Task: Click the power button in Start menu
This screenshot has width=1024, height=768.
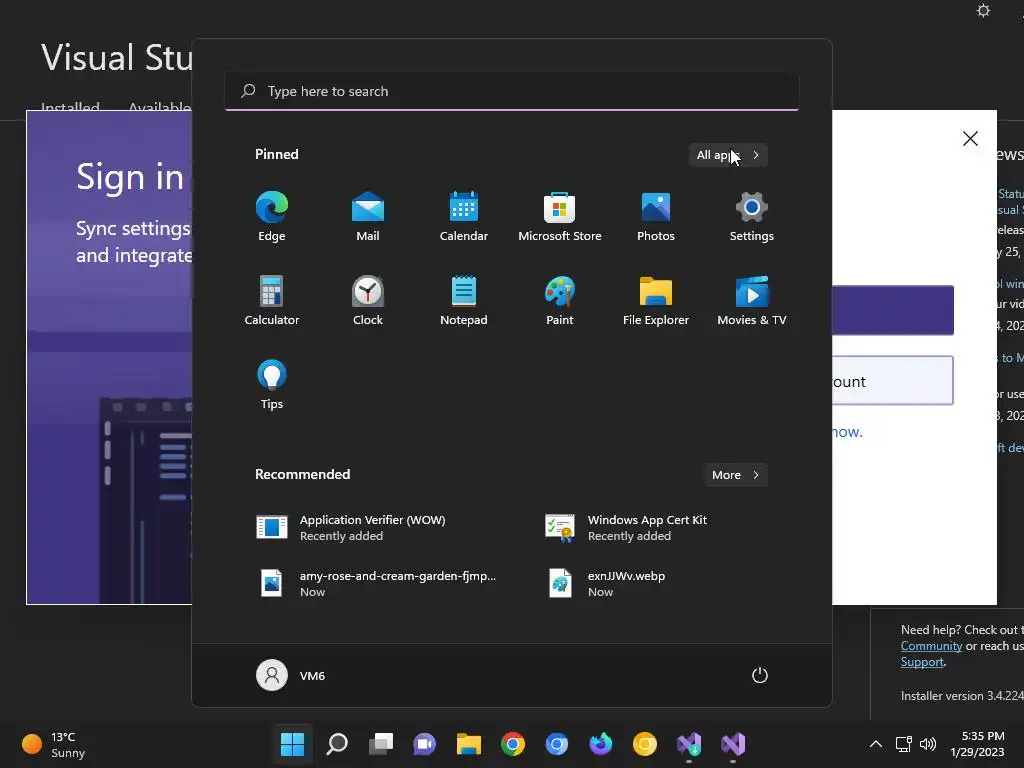Action: point(760,675)
